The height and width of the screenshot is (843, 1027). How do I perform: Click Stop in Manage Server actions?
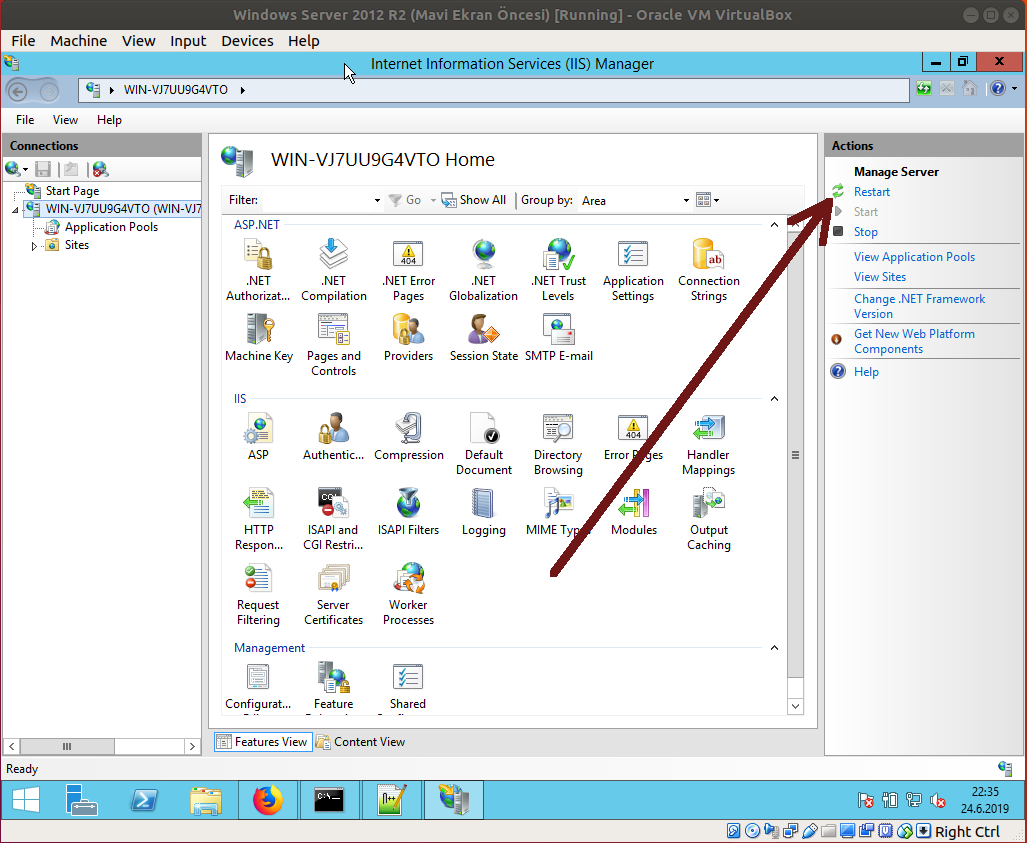865,232
